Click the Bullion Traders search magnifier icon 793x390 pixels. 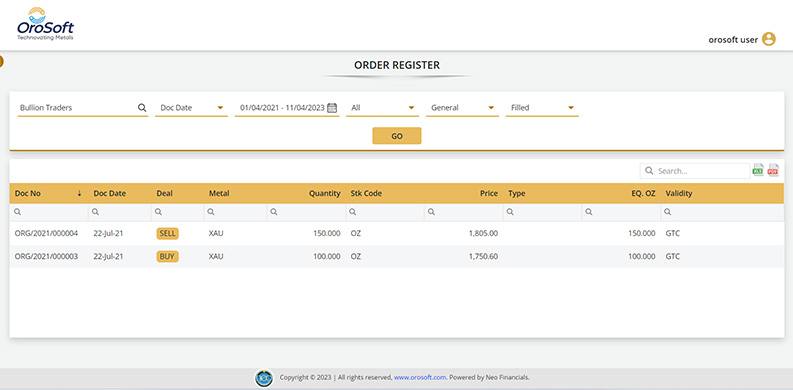pyautogui.click(x=142, y=108)
